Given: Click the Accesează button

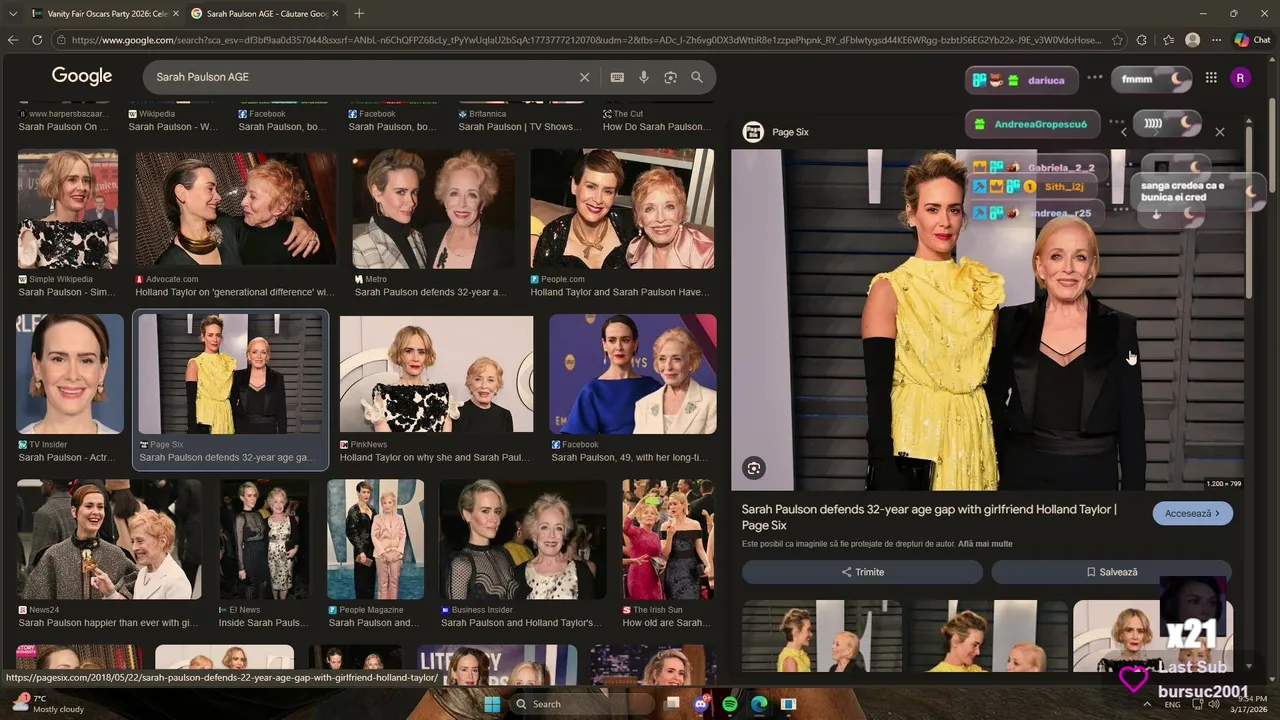Looking at the screenshot, I should [x=1192, y=513].
